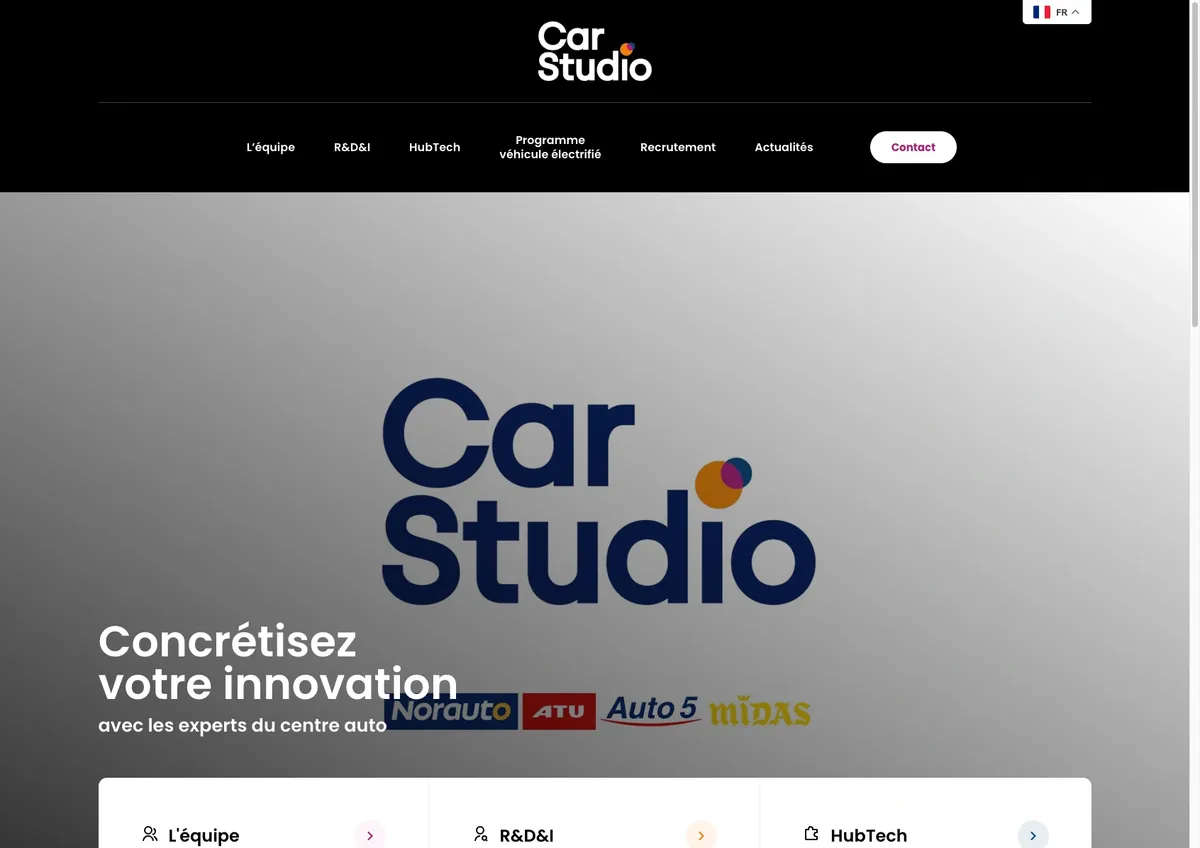1200x848 pixels.
Task: Click the ATU brand logo
Action: coord(559,711)
